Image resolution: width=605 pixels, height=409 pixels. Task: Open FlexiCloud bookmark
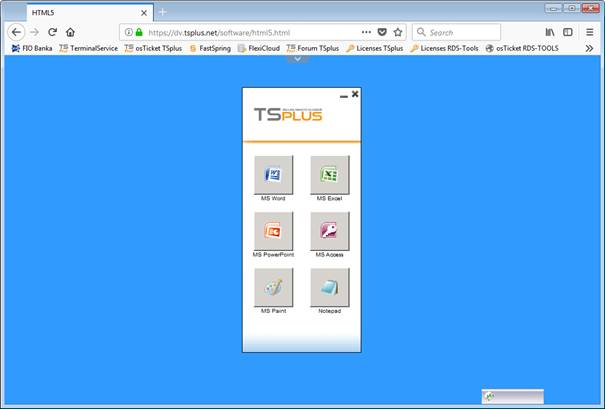pos(259,48)
